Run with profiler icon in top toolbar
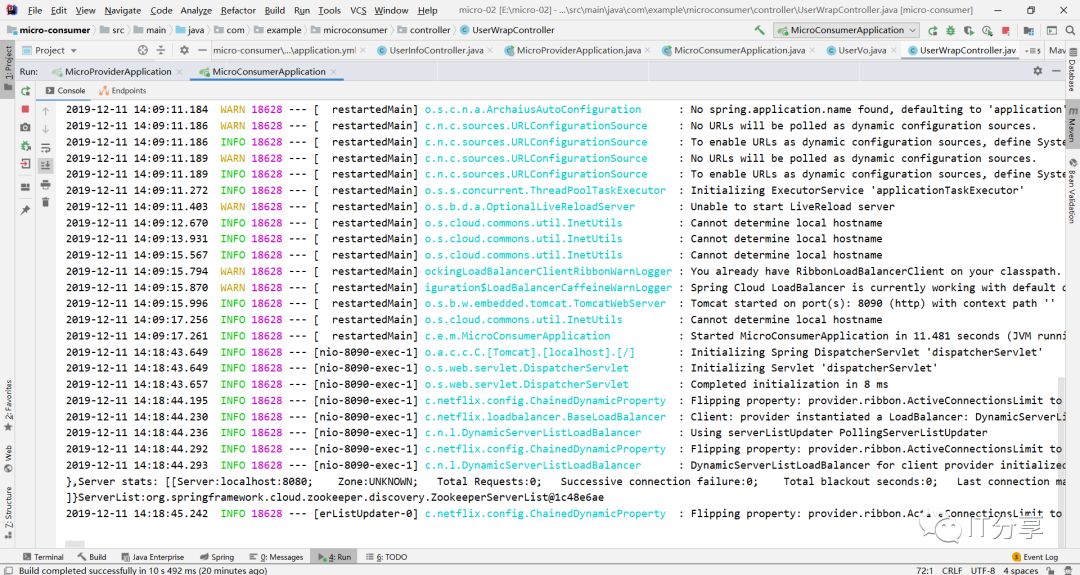Image resolution: width=1080 pixels, height=575 pixels. 987,30
